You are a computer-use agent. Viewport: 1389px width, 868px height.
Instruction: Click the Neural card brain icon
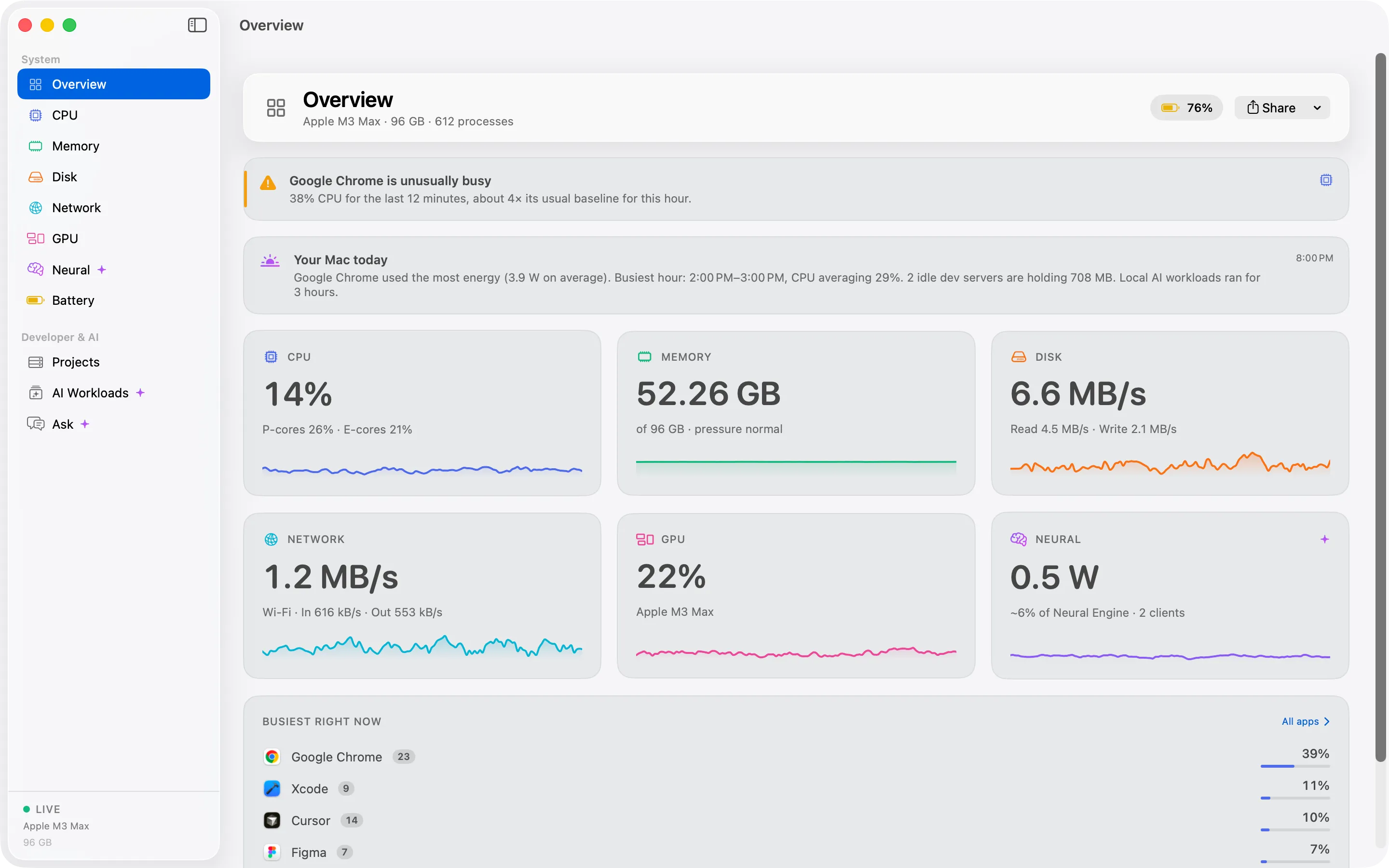coord(1018,539)
